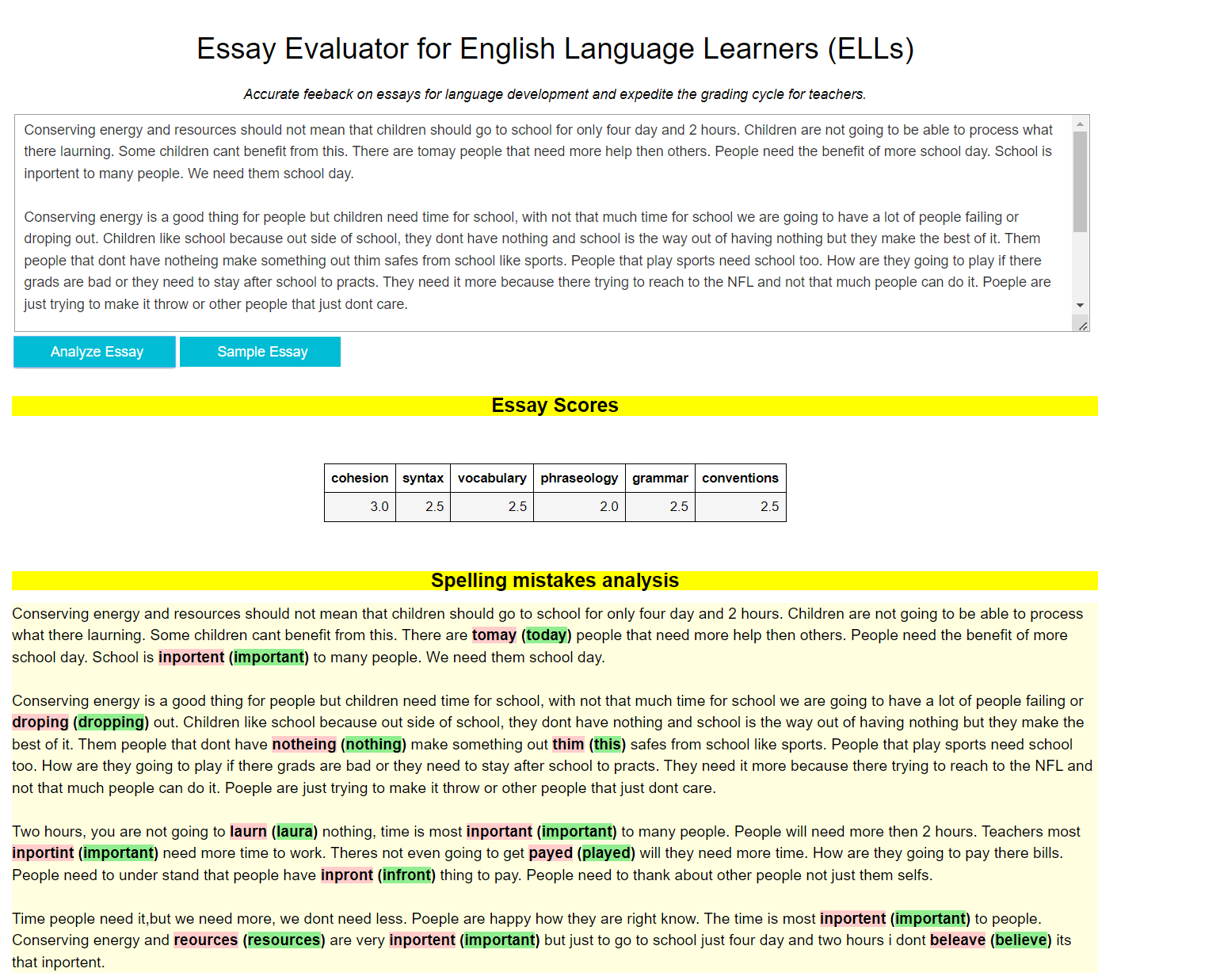The image size is (1220, 980).
Task: Select the grammar column header
Action: pos(660,478)
